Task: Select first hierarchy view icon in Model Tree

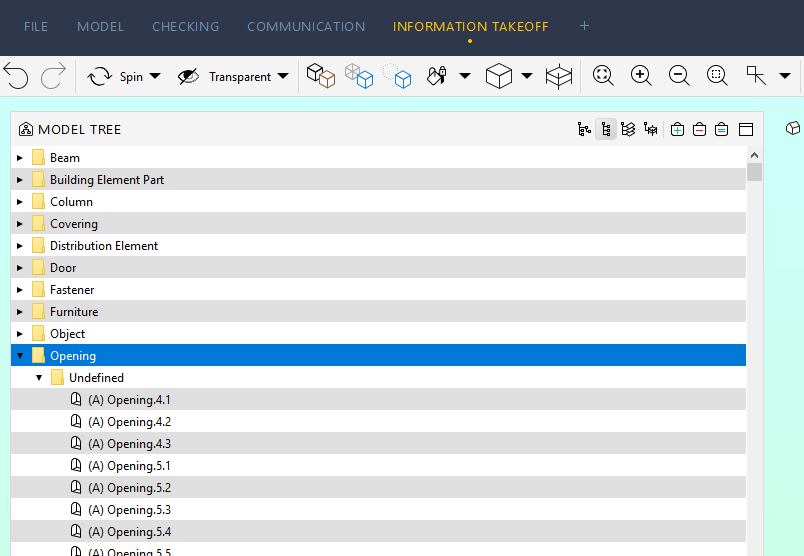Action: tap(584, 129)
